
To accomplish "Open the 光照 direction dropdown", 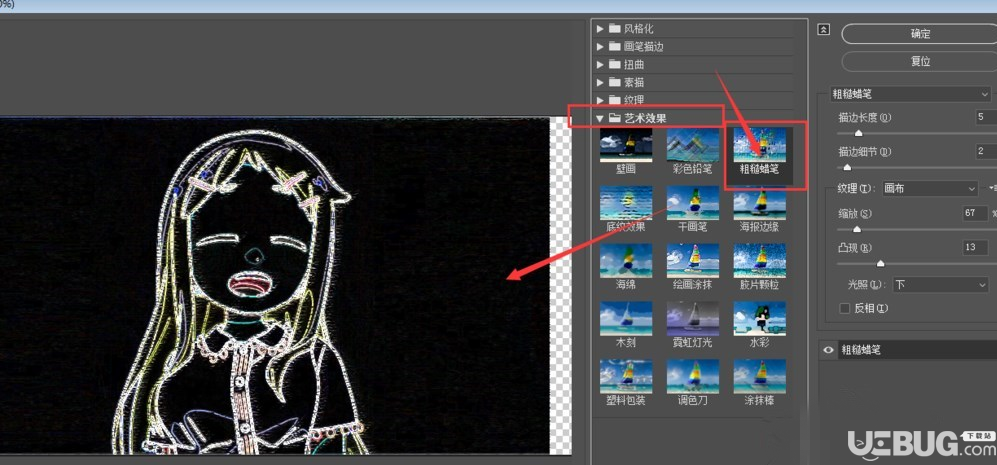I will (x=940, y=285).
